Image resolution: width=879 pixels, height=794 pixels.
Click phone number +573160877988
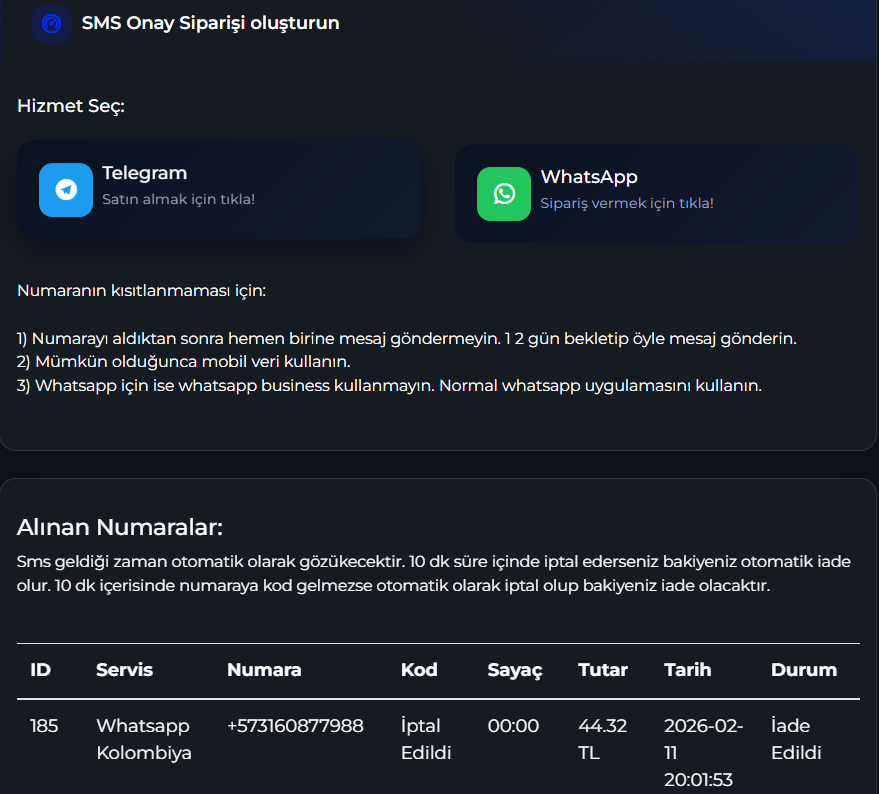click(x=295, y=726)
